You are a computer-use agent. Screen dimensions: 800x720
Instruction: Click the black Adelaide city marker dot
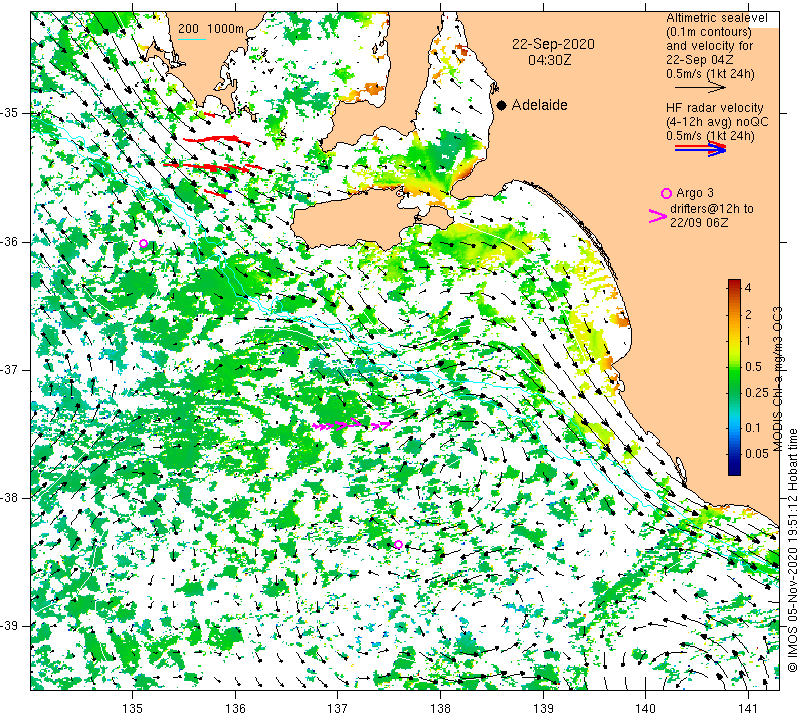click(x=502, y=105)
